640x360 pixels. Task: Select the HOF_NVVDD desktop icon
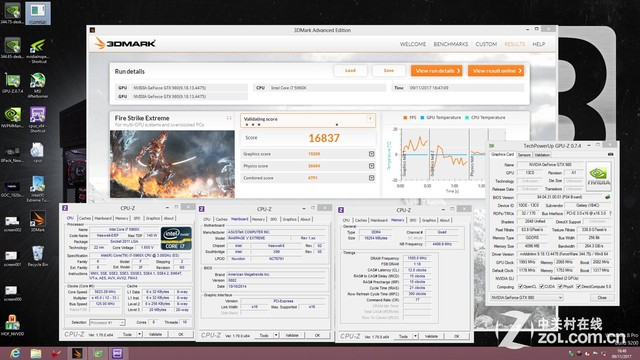[x=12, y=325]
